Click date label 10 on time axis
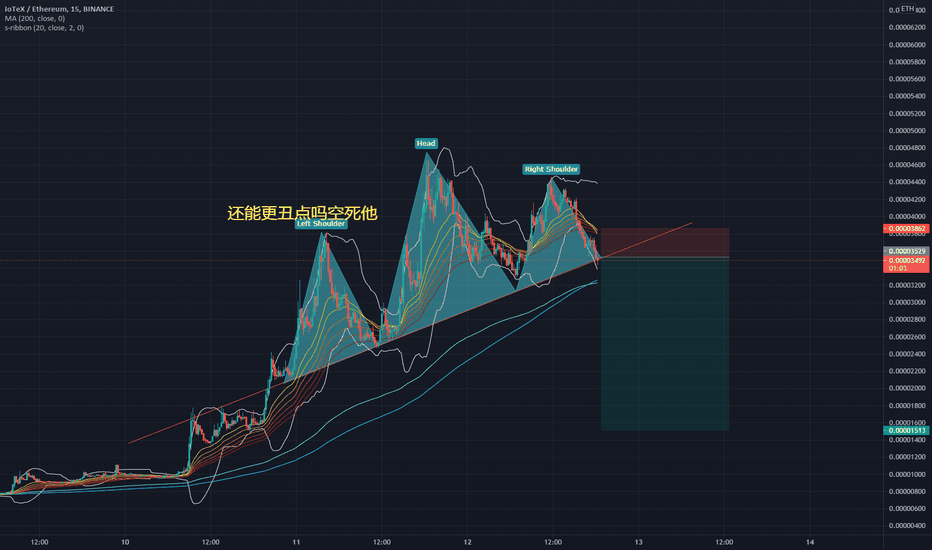This screenshot has width=932, height=550. (x=125, y=542)
